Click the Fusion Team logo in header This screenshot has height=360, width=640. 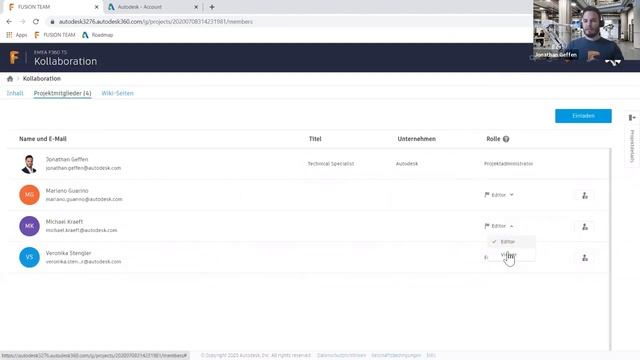tap(14, 57)
